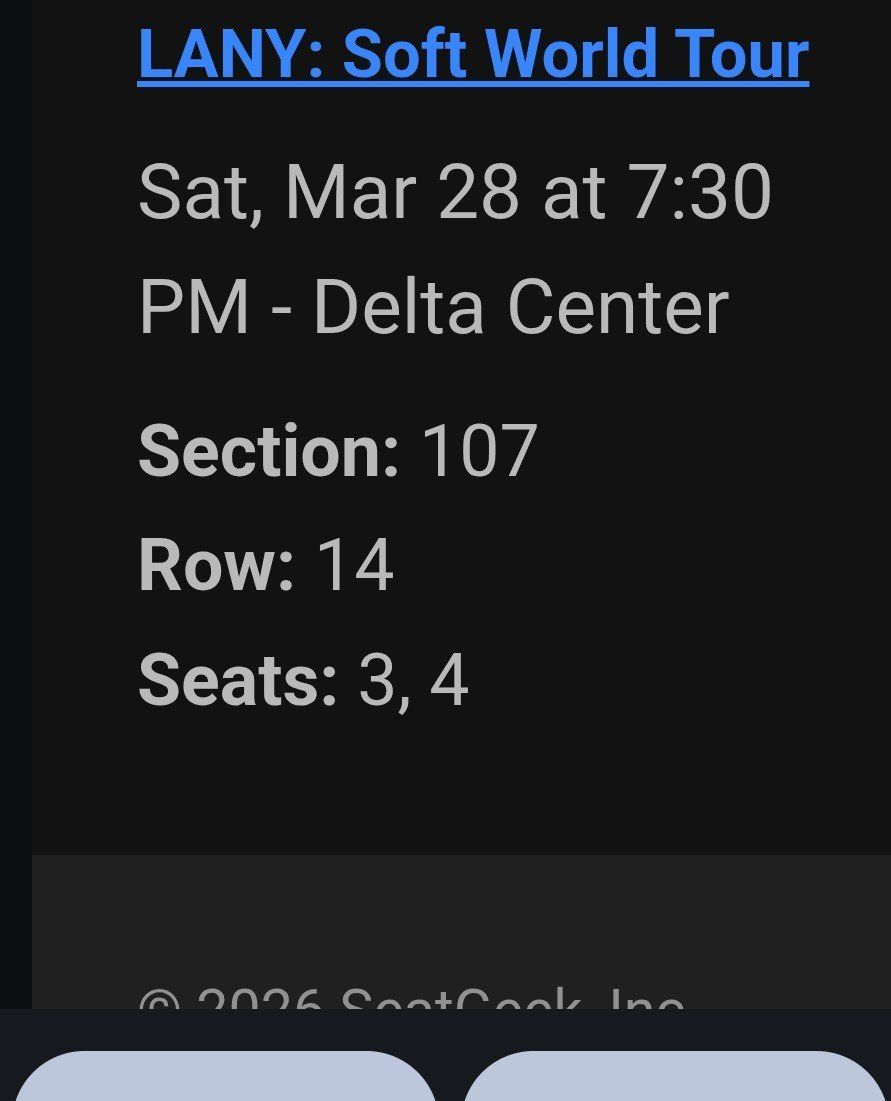The width and height of the screenshot is (891, 1101).
Task: Click the bold "Seats:" label
Action: pos(238,681)
